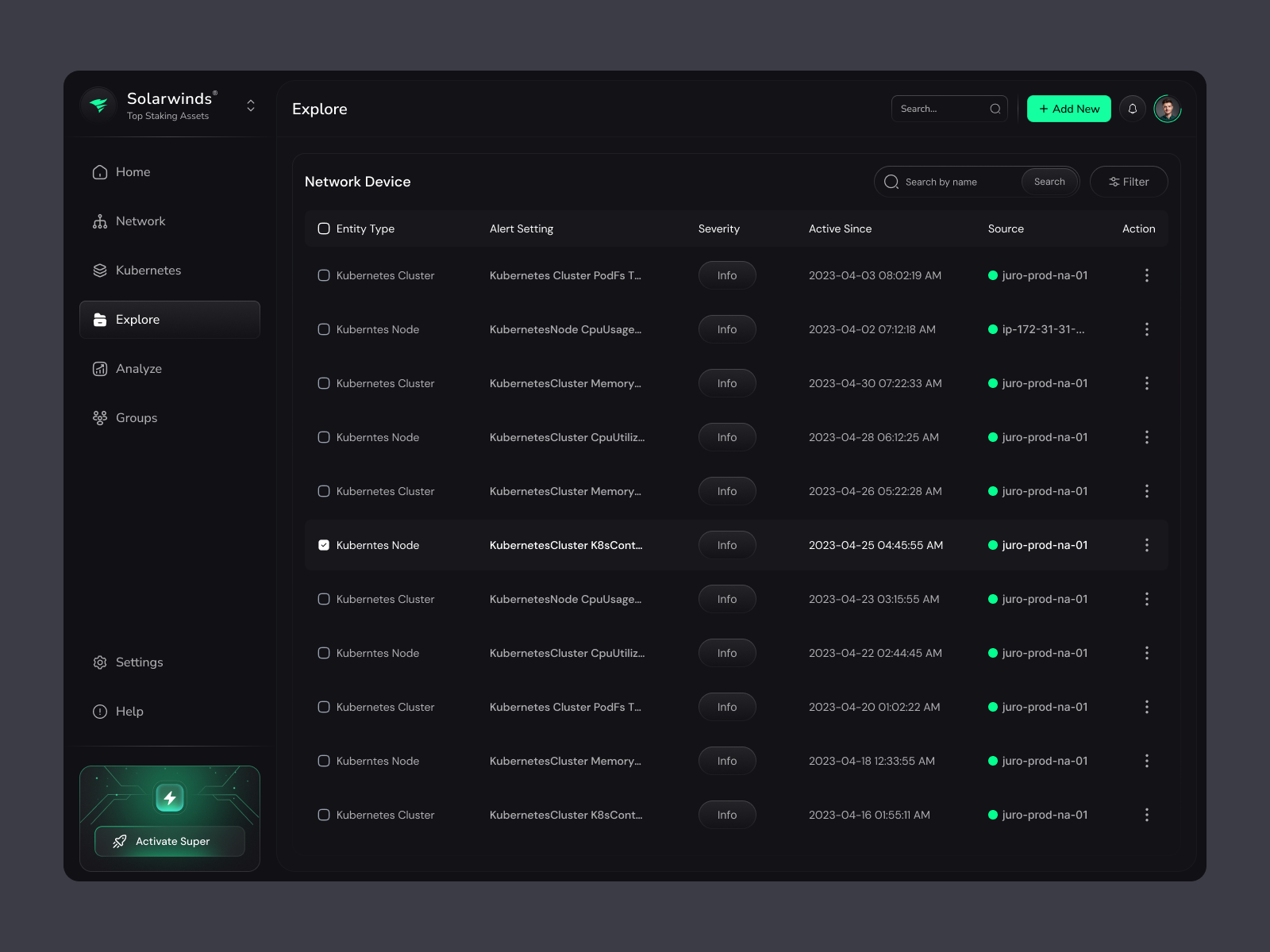The height and width of the screenshot is (952, 1270).
Task: Click the Add New button
Action: [x=1069, y=109]
